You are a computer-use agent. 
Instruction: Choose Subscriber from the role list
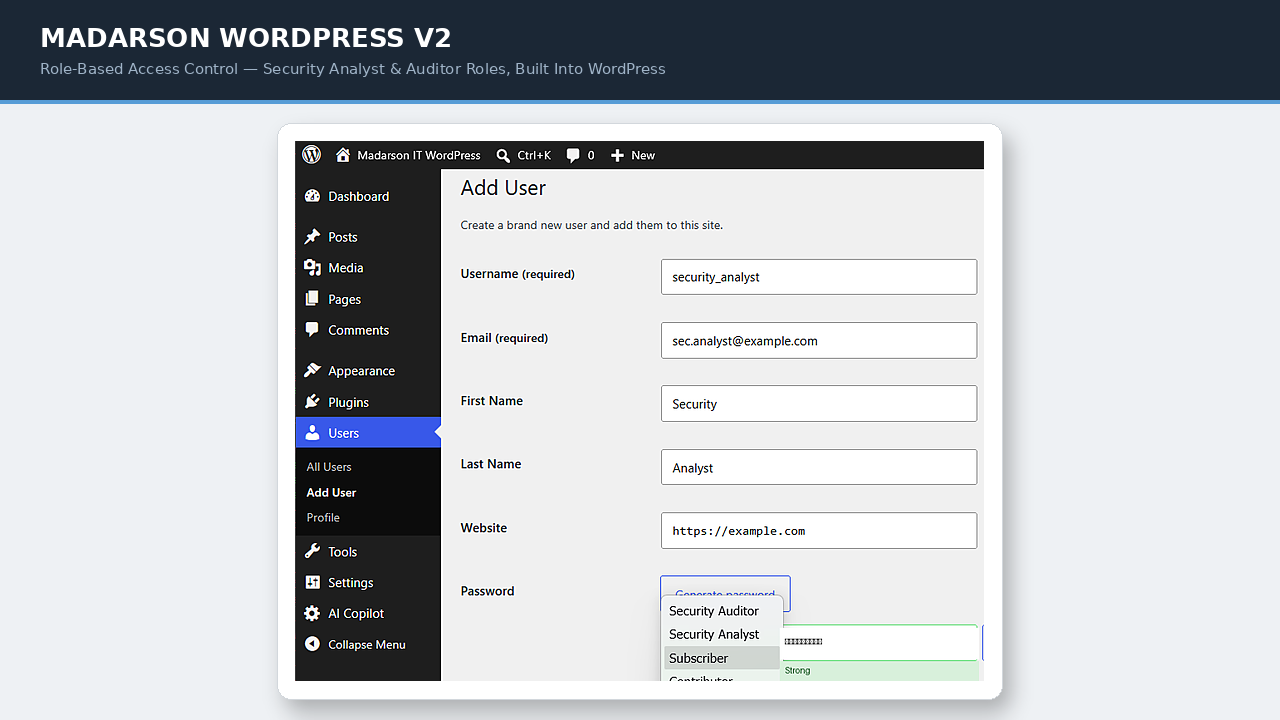pyautogui.click(x=721, y=658)
